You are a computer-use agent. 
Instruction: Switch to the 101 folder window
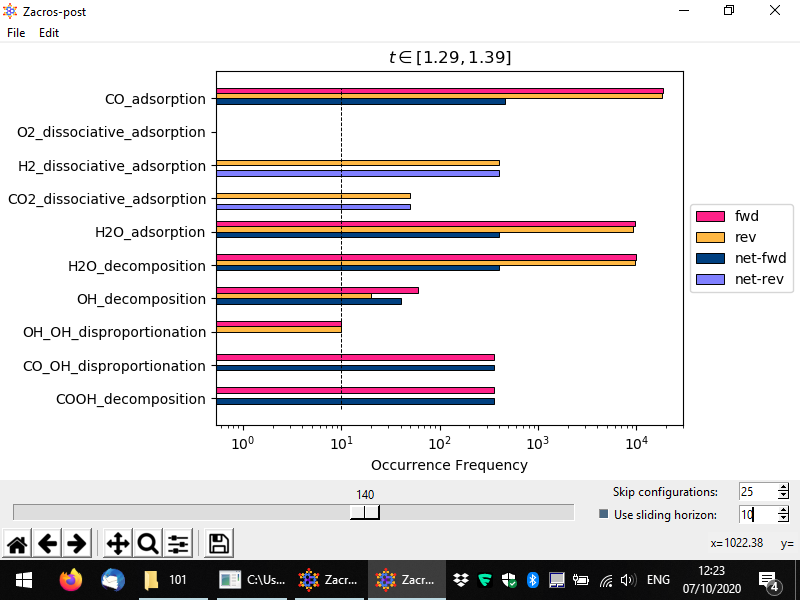pos(167,580)
